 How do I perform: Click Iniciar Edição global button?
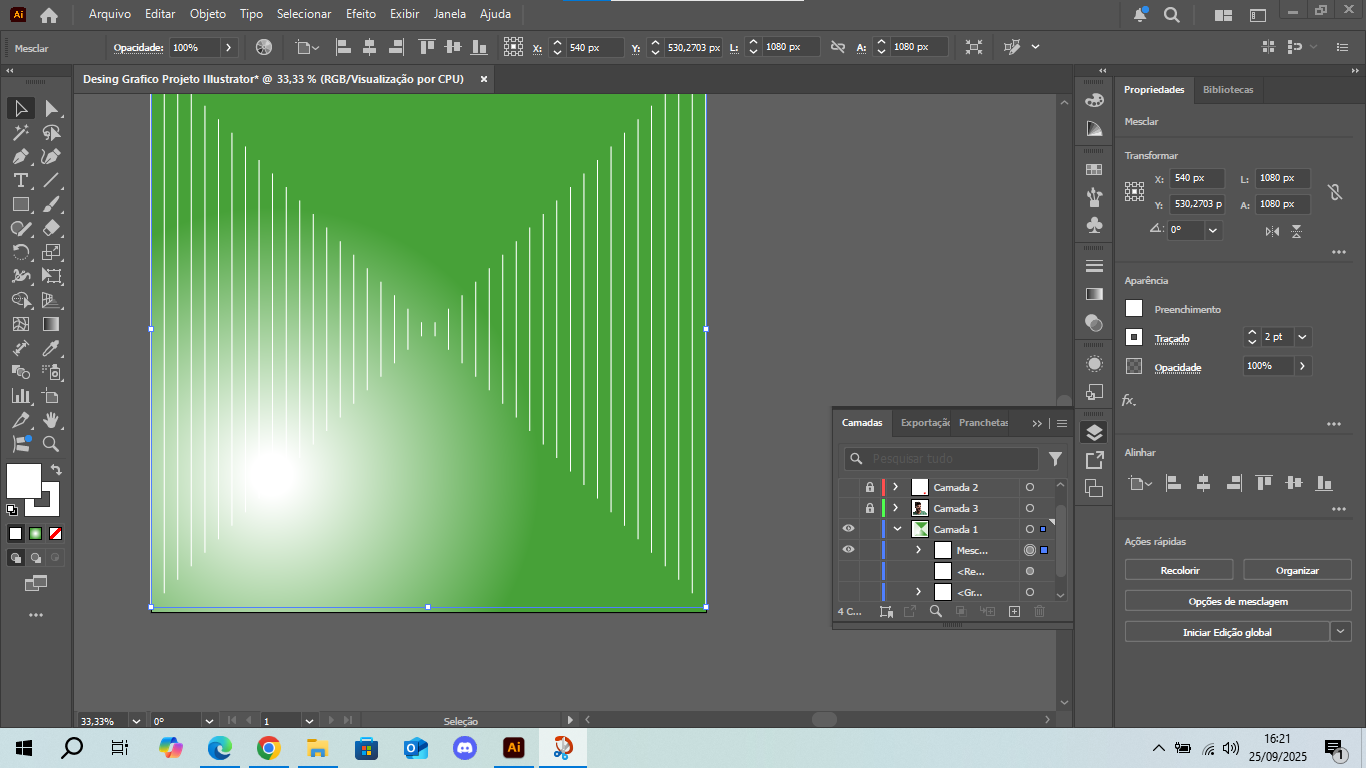click(1227, 632)
